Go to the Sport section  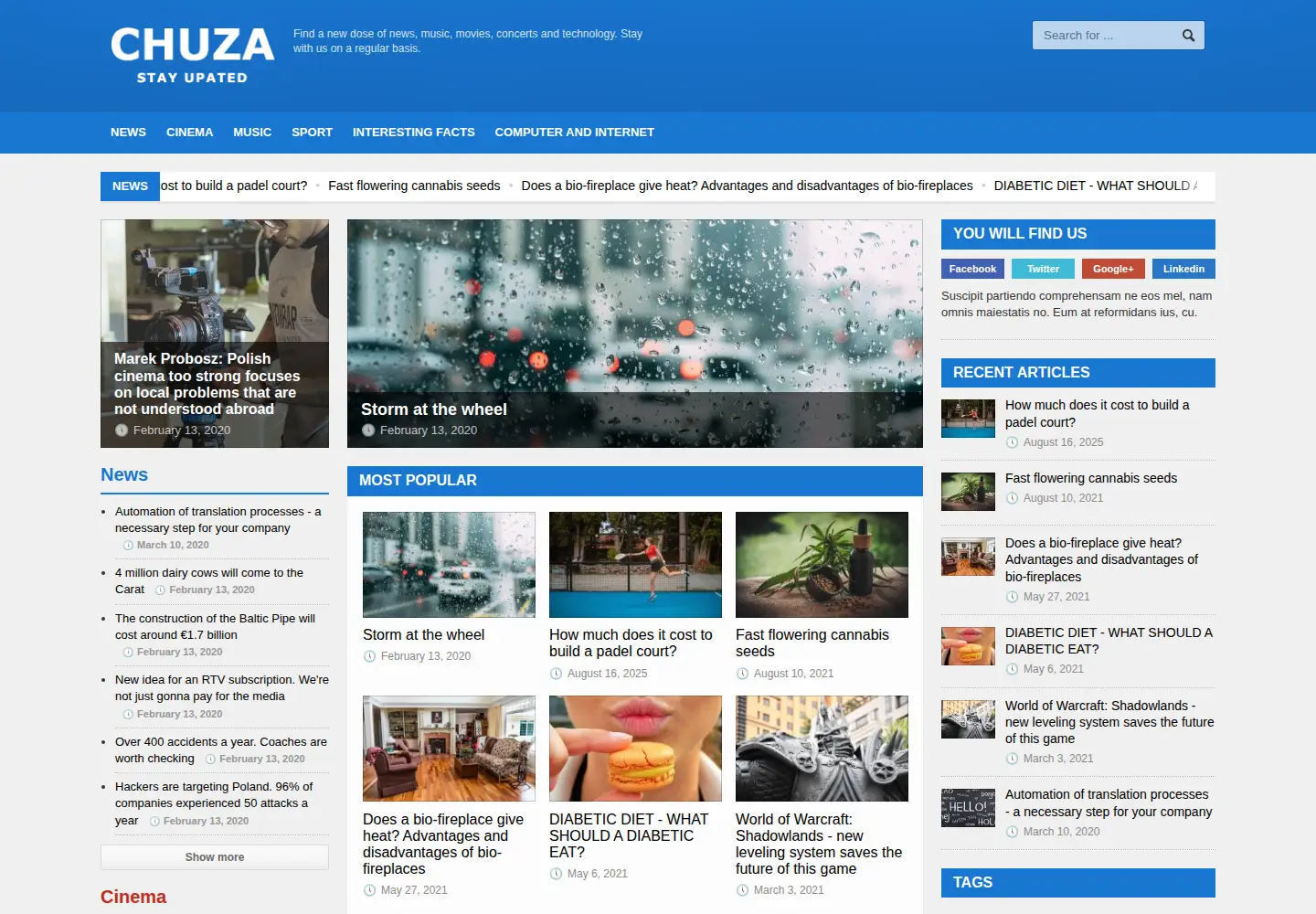(x=312, y=133)
